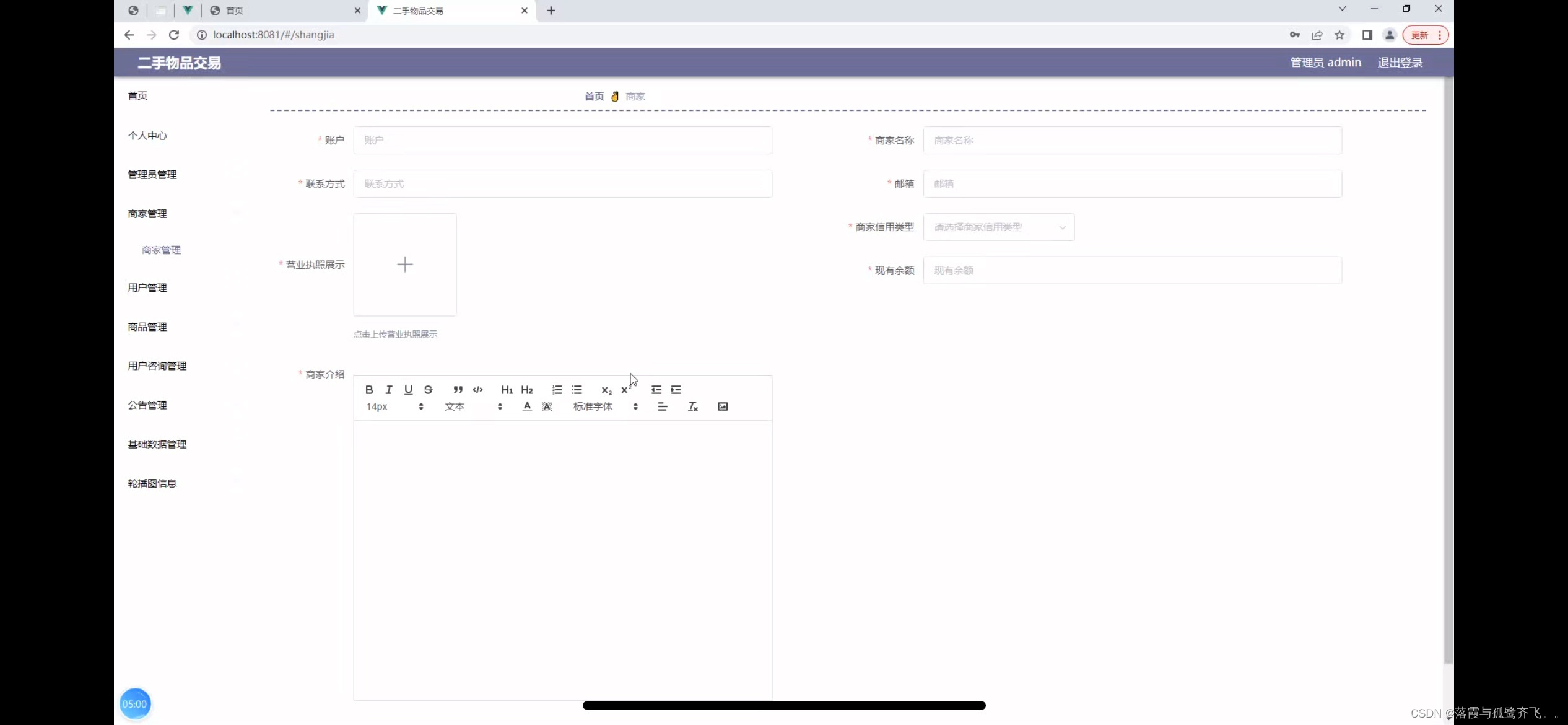1568x725 pixels.
Task: Reload the current page
Action: point(174,35)
